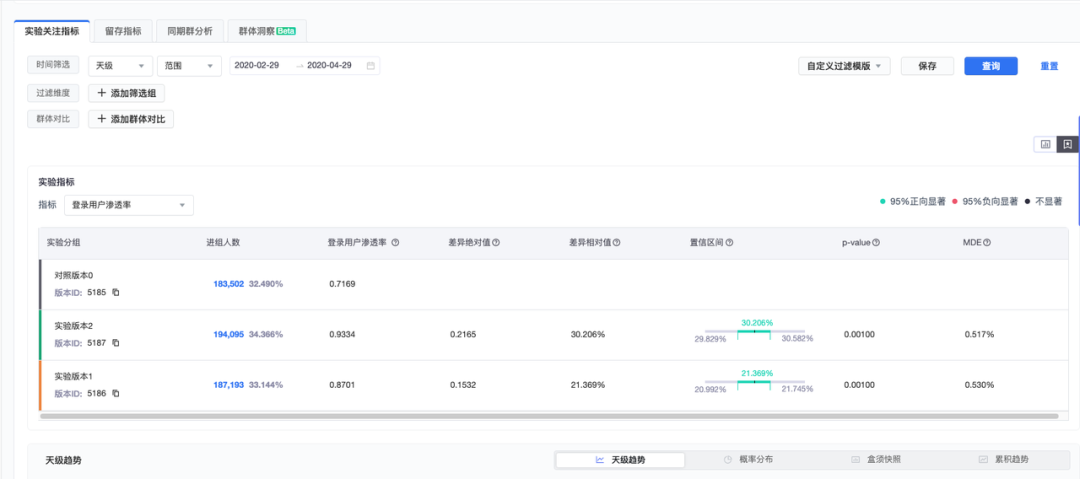Viewport: 1080px width, 479px height.
Task: Click 添加群体对比 button
Action: coord(132,119)
